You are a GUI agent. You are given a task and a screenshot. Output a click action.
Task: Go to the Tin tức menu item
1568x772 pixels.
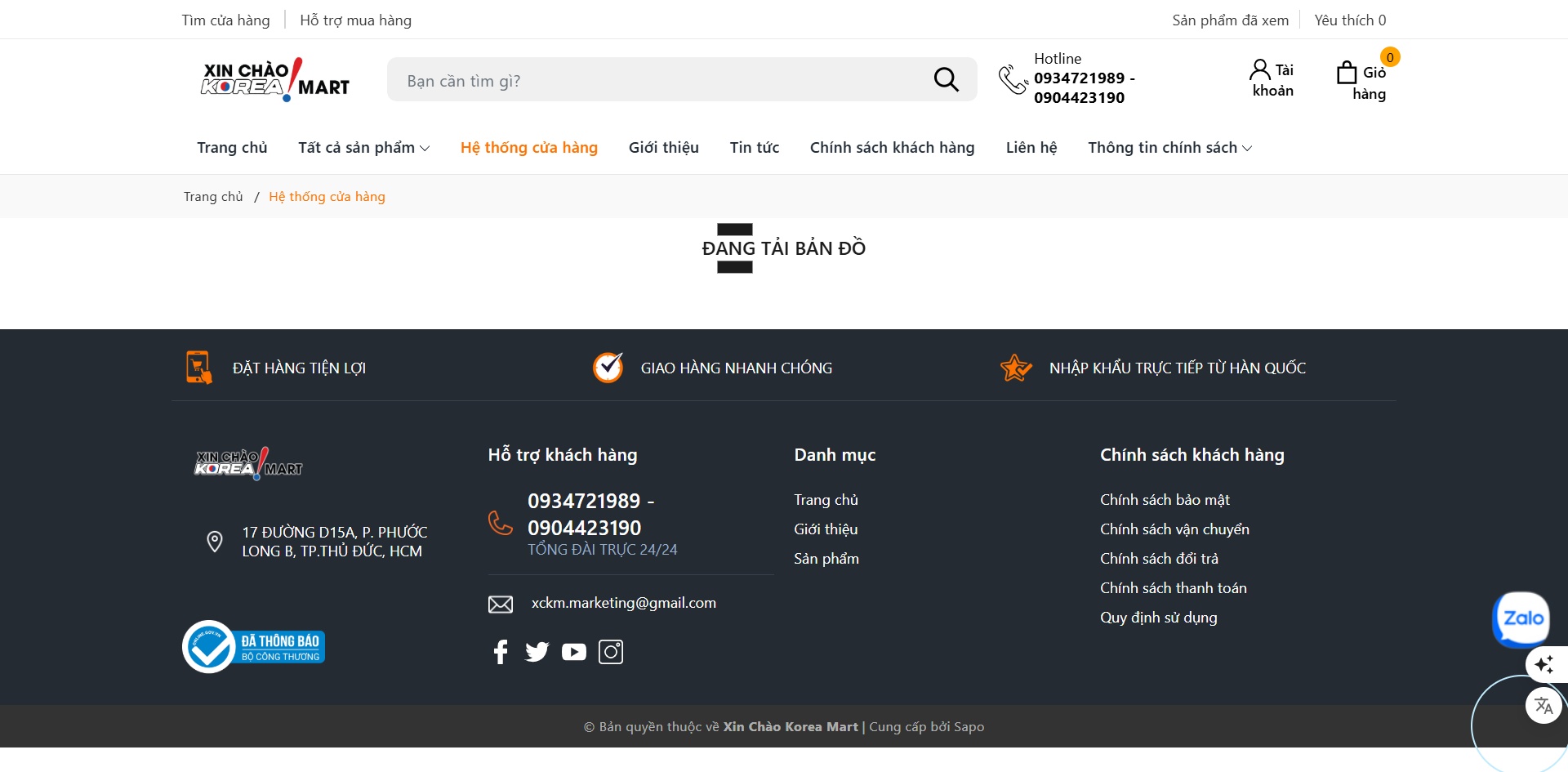coord(754,148)
